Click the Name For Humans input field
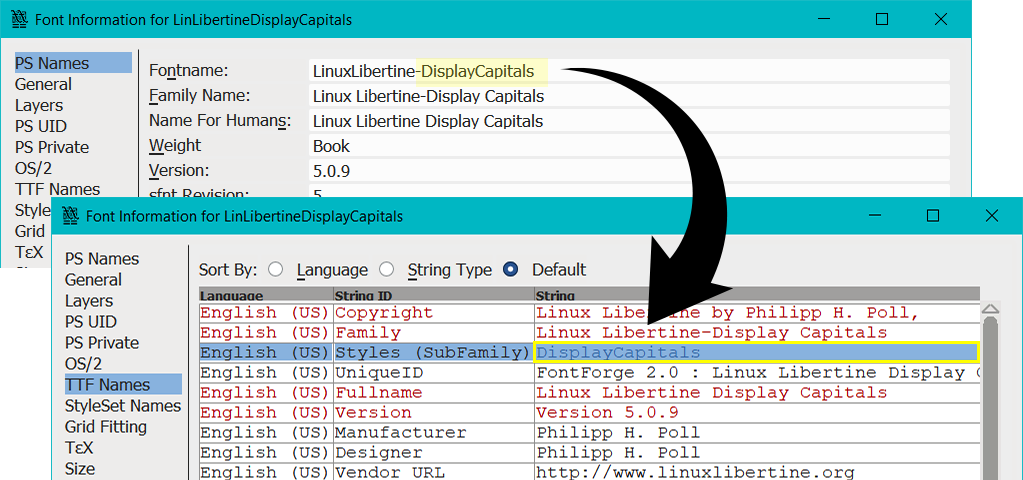Image resolution: width=1023 pixels, height=480 pixels. (x=629, y=121)
